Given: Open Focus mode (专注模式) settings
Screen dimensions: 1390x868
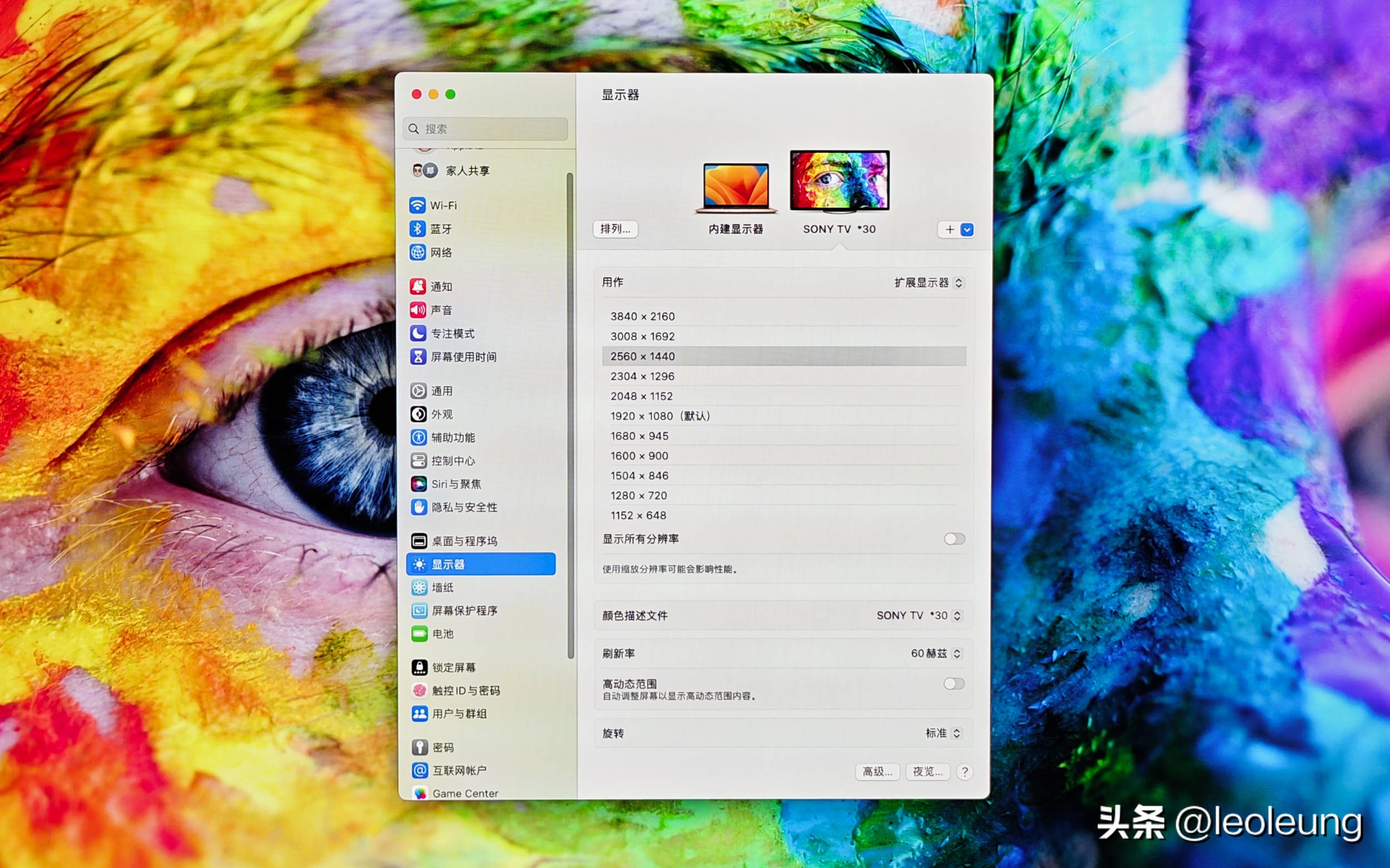Looking at the screenshot, I should click(x=453, y=333).
